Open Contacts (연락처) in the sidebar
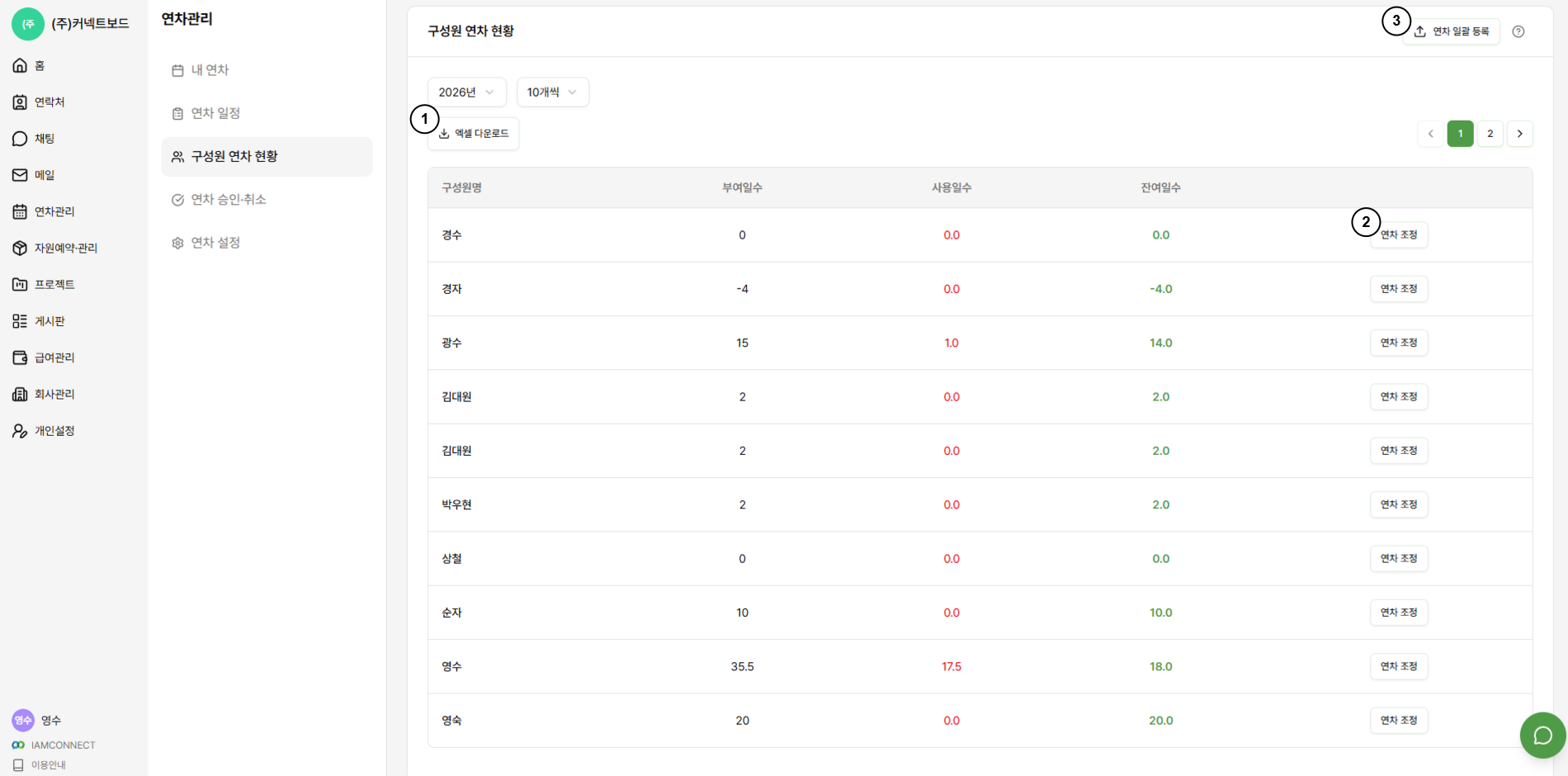The height and width of the screenshot is (776, 1568). click(39, 102)
